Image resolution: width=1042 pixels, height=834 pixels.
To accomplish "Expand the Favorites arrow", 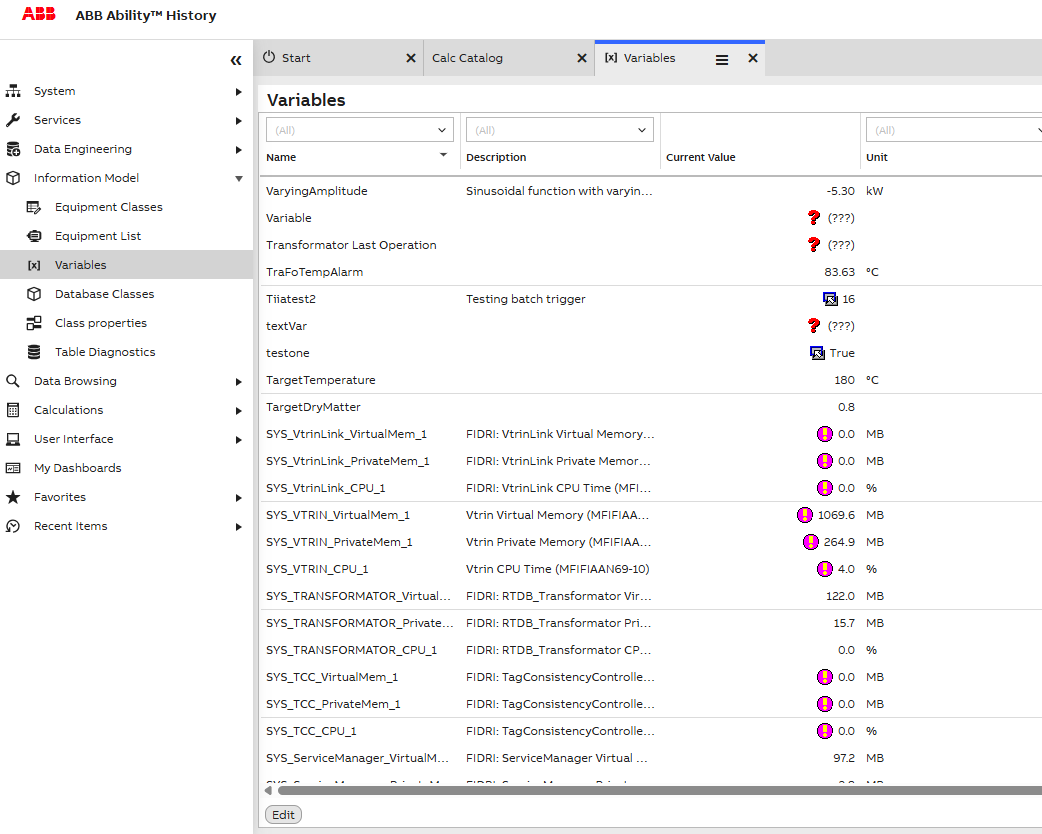I will tap(239, 498).
